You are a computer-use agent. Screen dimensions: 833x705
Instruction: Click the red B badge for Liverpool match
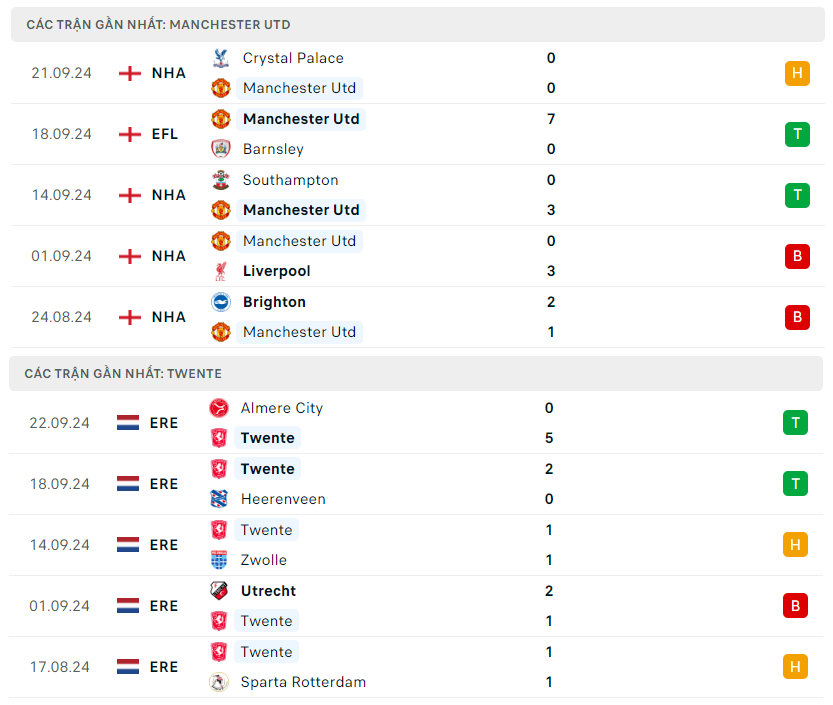pyautogui.click(x=797, y=256)
